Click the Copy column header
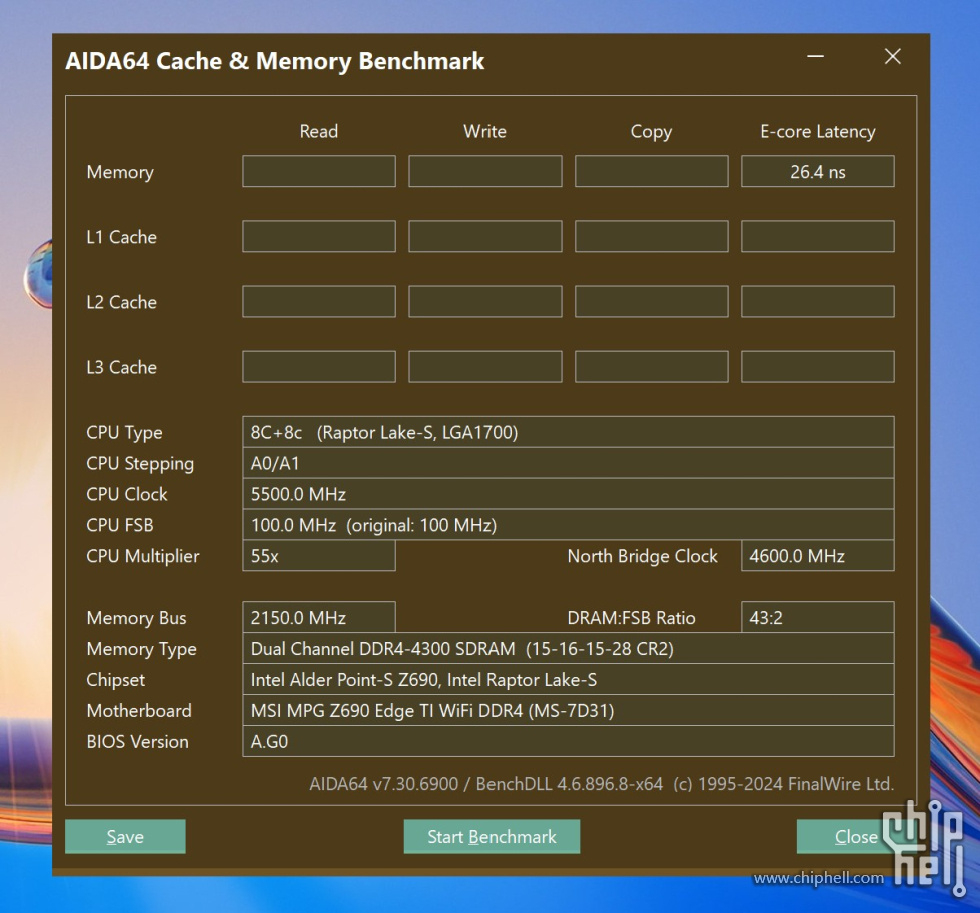The height and width of the screenshot is (913, 980). point(651,132)
